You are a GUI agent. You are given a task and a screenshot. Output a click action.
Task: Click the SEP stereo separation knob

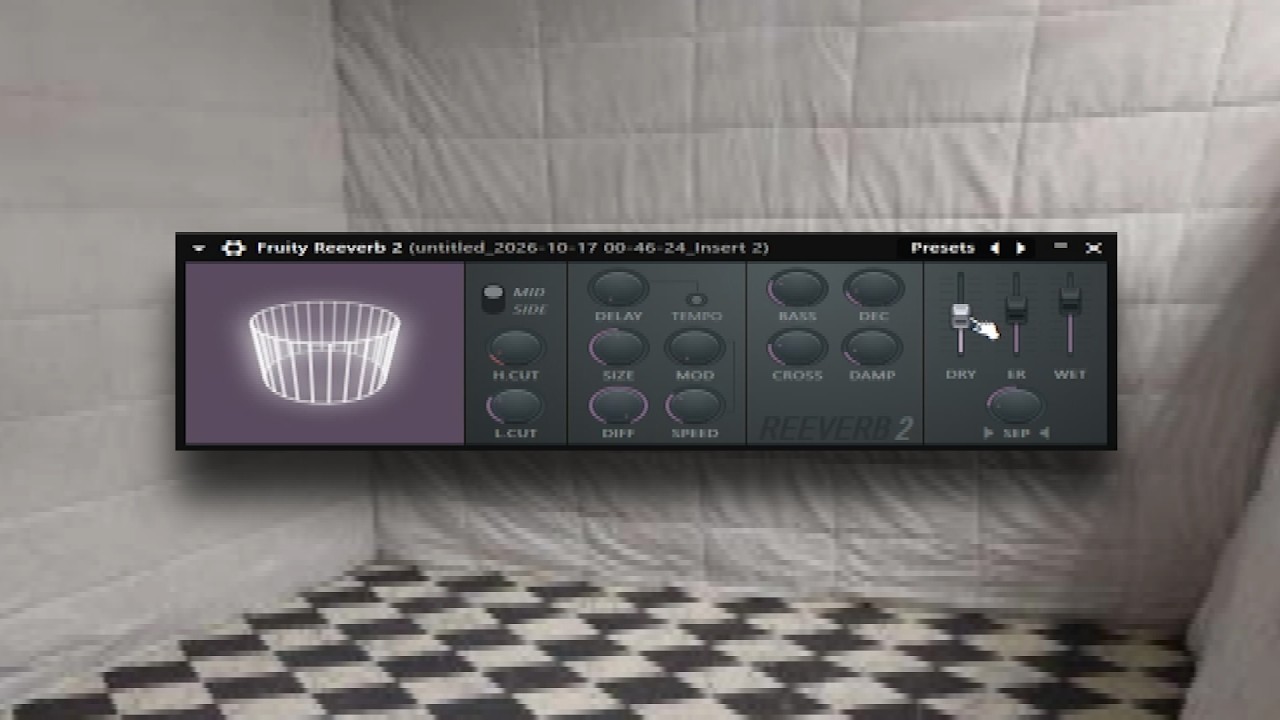tap(1015, 405)
